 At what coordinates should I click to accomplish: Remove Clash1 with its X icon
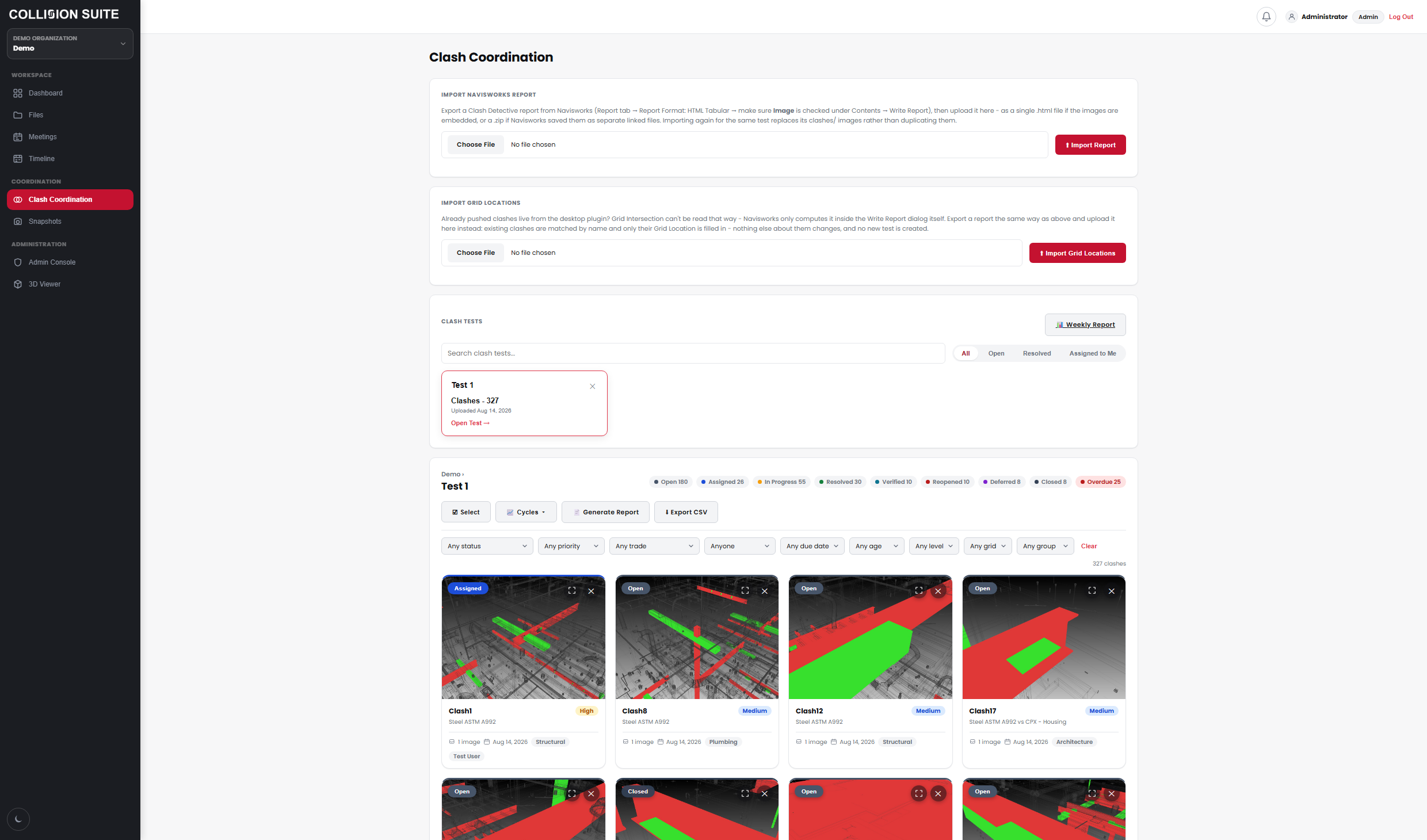591,591
